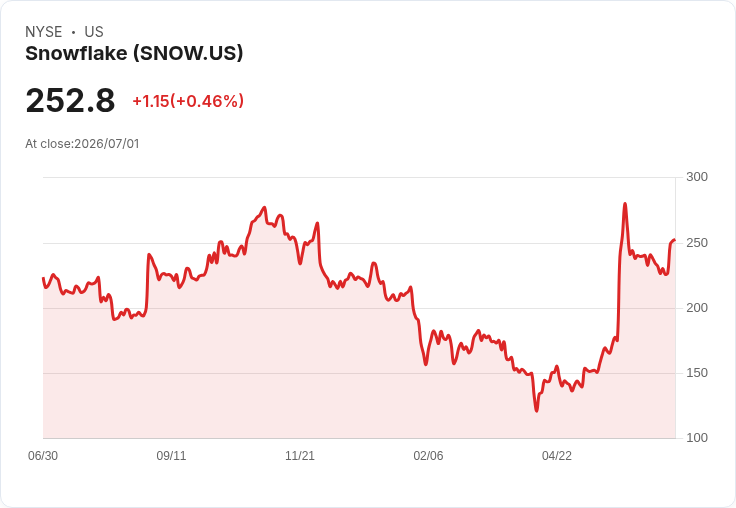Click the 300 y-axis label
The image size is (736, 508).
click(697, 177)
